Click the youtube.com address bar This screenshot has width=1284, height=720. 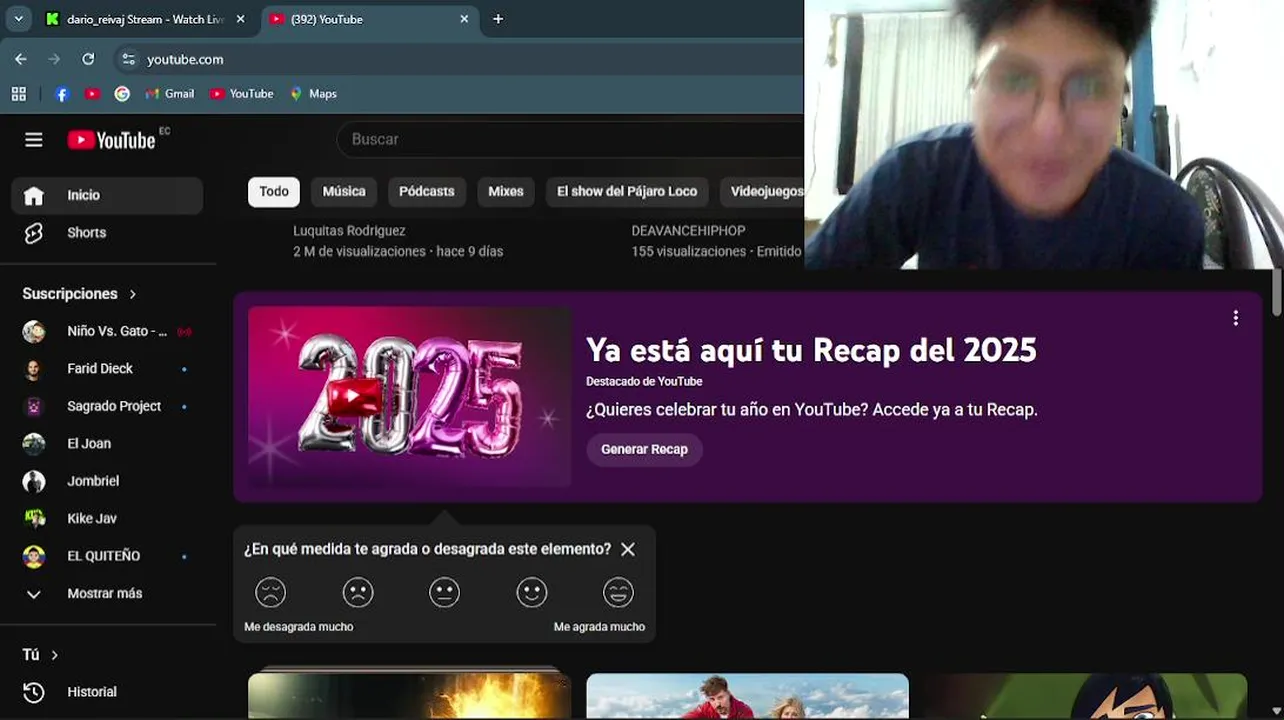coord(460,59)
